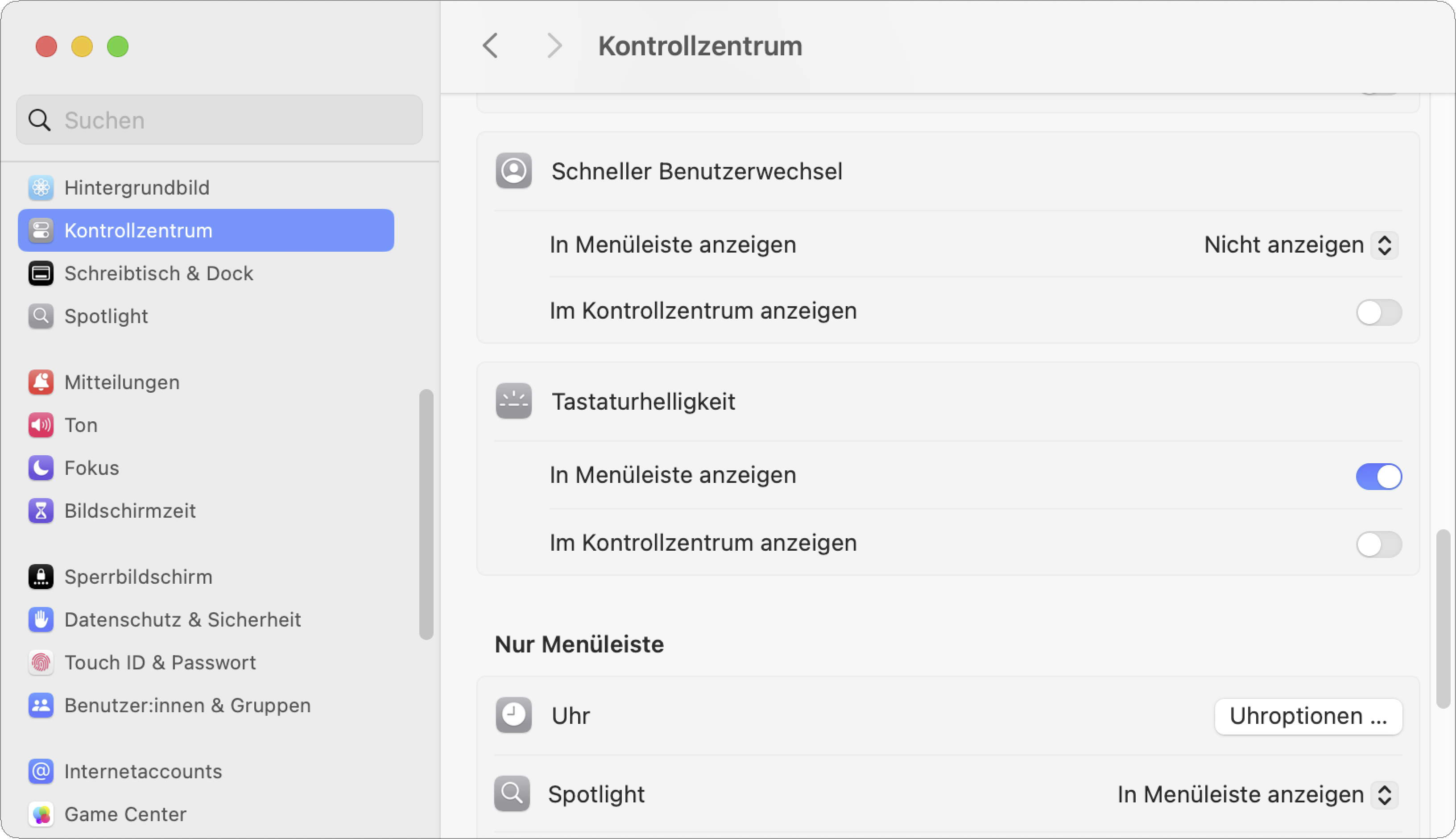Click the Hintergrundbild sidebar icon
The width and height of the screenshot is (1456, 839).
pyautogui.click(x=41, y=187)
